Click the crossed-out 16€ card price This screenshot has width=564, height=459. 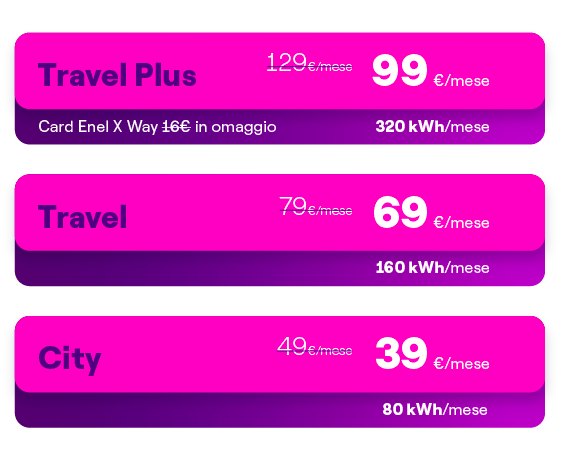coord(176,127)
